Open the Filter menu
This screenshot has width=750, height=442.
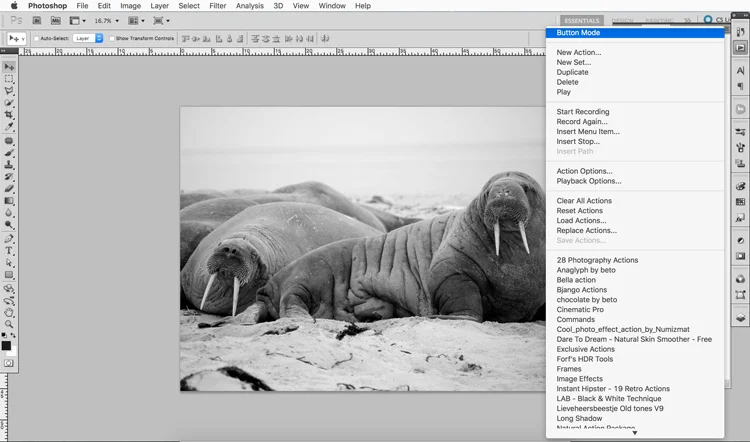[x=218, y=6]
